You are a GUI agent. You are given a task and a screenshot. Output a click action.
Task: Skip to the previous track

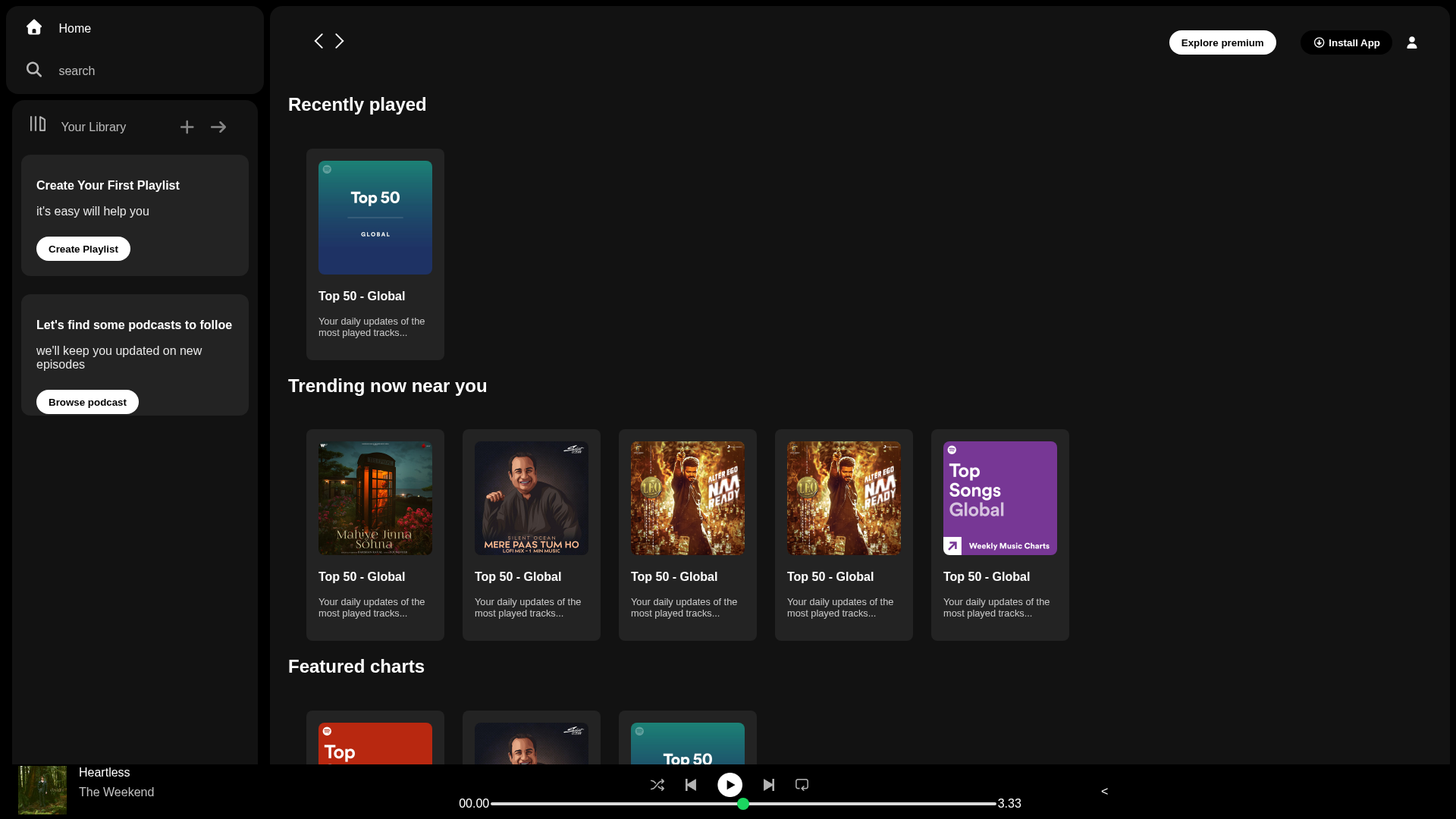(x=691, y=785)
